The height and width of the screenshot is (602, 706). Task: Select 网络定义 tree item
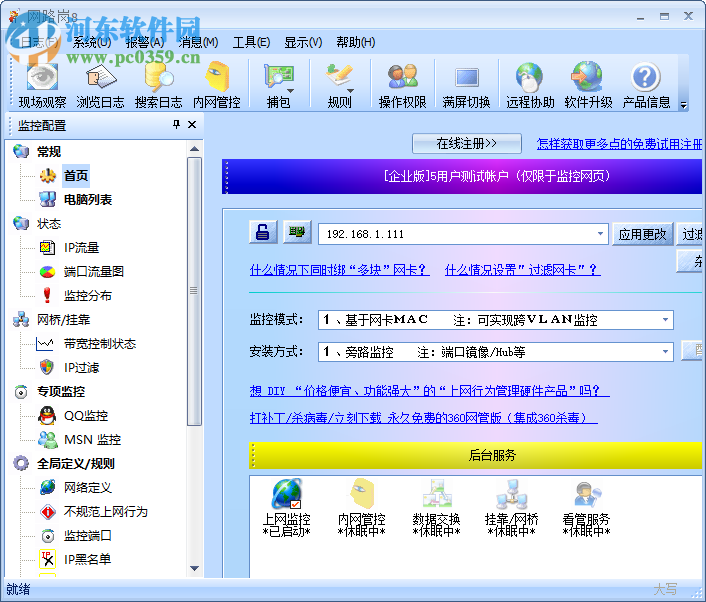[x=87, y=488]
